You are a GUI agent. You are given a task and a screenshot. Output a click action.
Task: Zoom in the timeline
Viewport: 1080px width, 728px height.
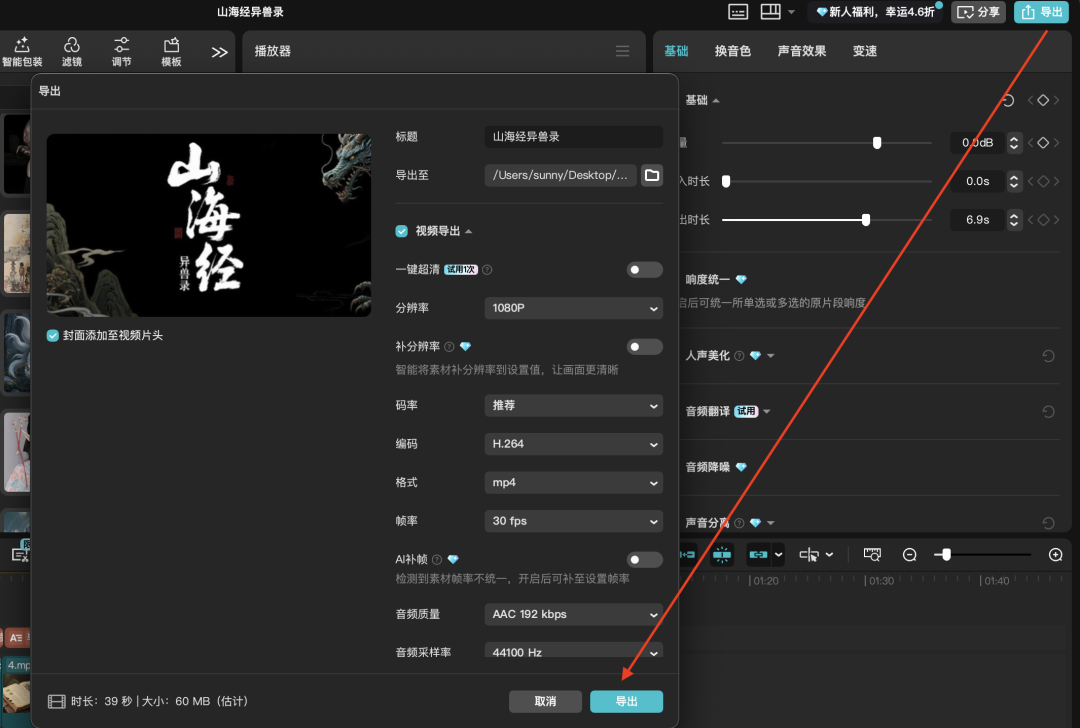1055,555
